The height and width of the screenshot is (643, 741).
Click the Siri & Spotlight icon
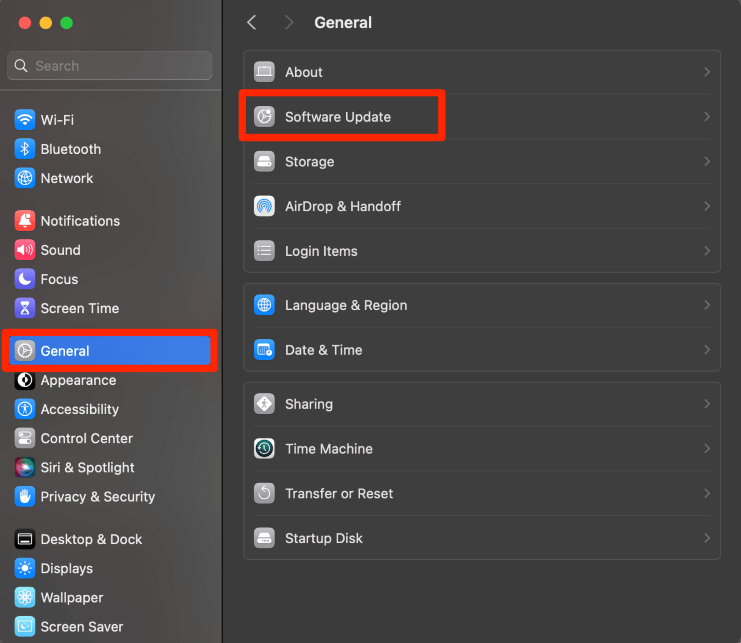click(x=25, y=467)
